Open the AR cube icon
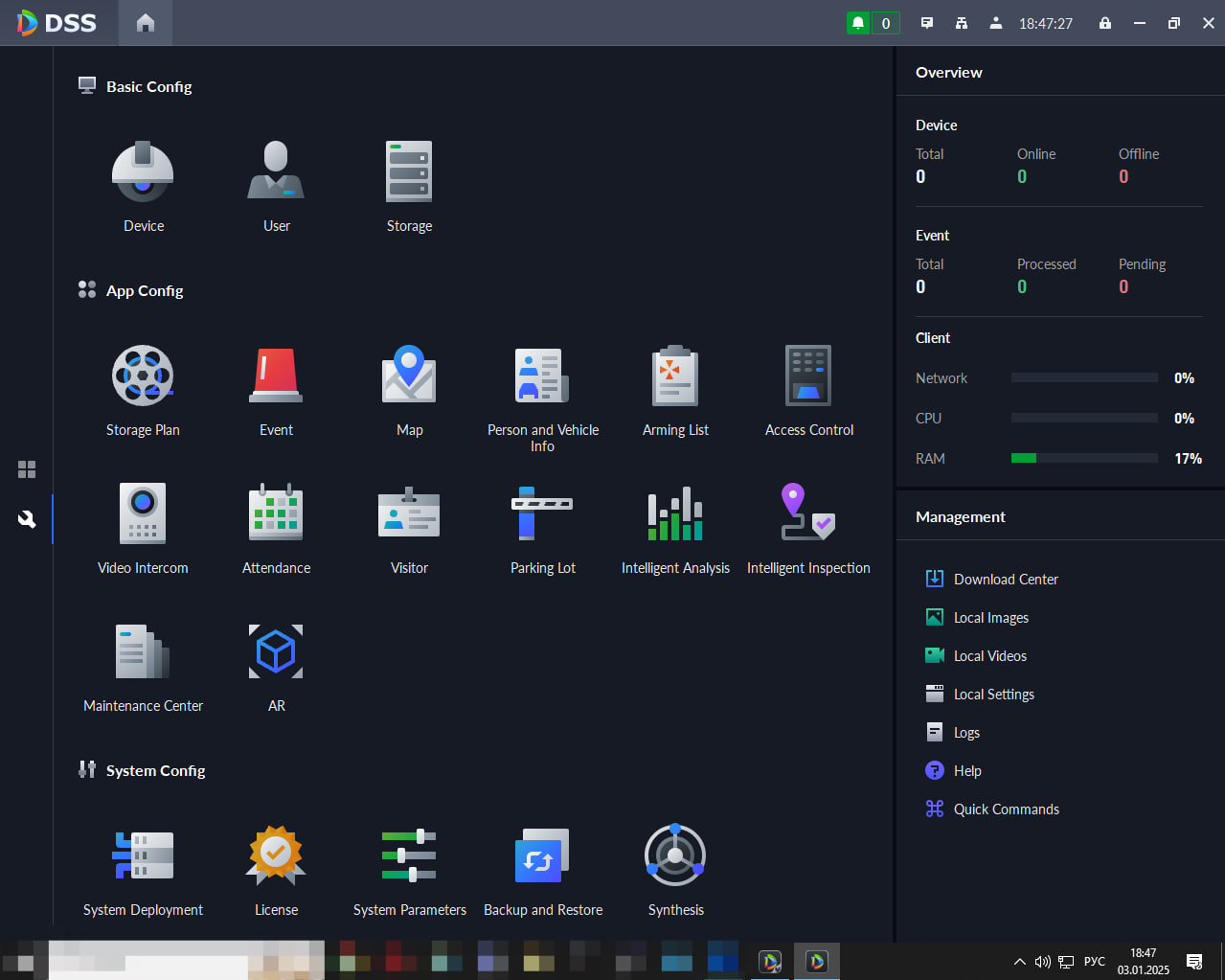The image size is (1225, 980). click(276, 651)
